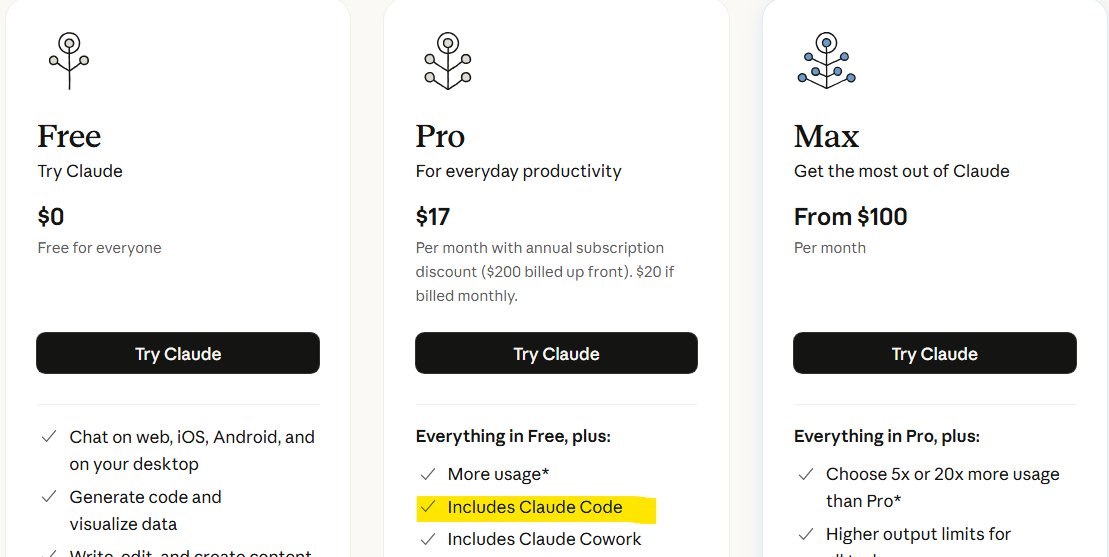Click checkmark beside "Chat on web, iOS, Android"

click(48, 437)
